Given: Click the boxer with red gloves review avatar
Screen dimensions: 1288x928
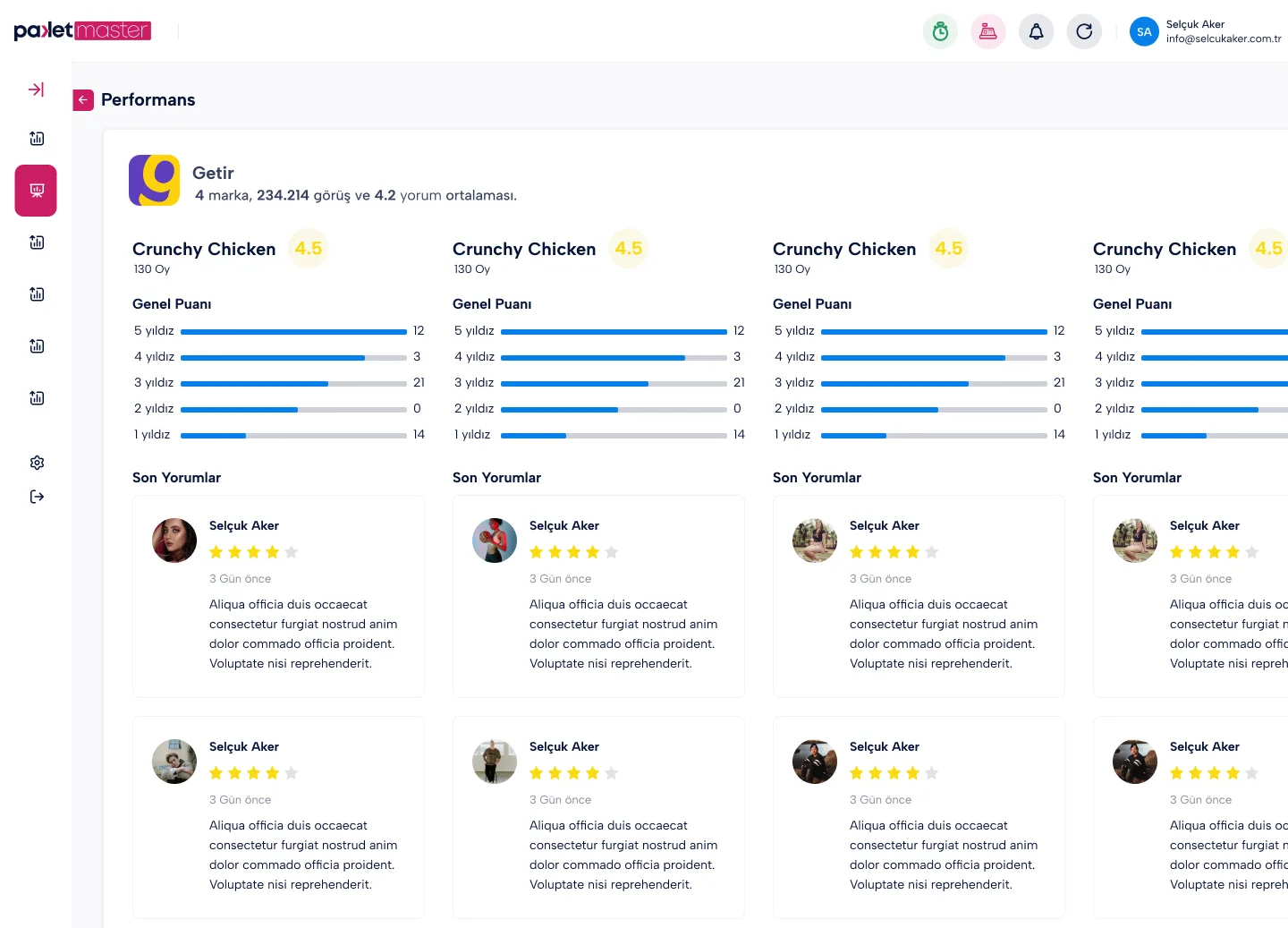Looking at the screenshot, I should 495,541.
